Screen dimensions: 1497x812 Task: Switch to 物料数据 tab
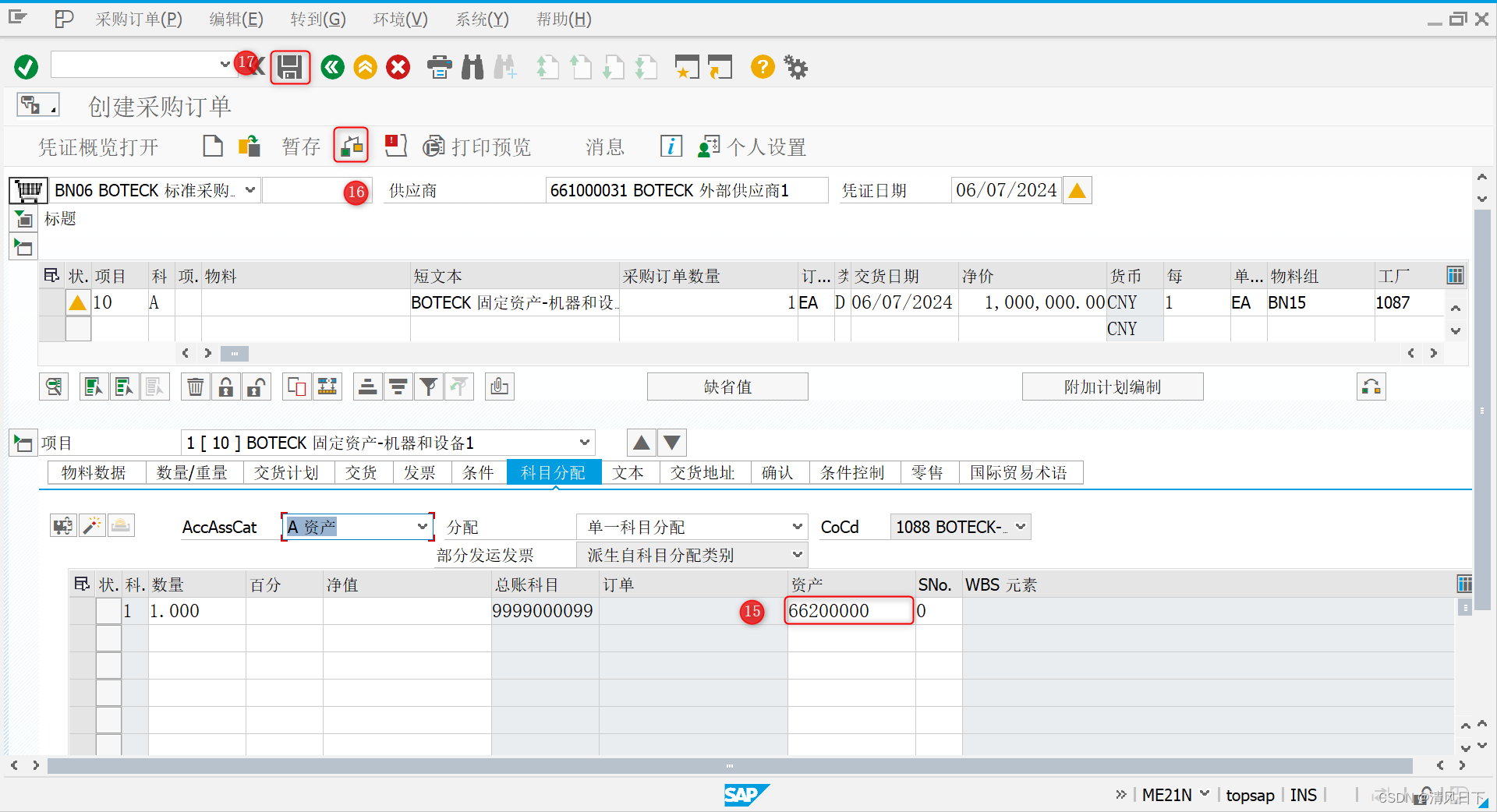(94, 473)
